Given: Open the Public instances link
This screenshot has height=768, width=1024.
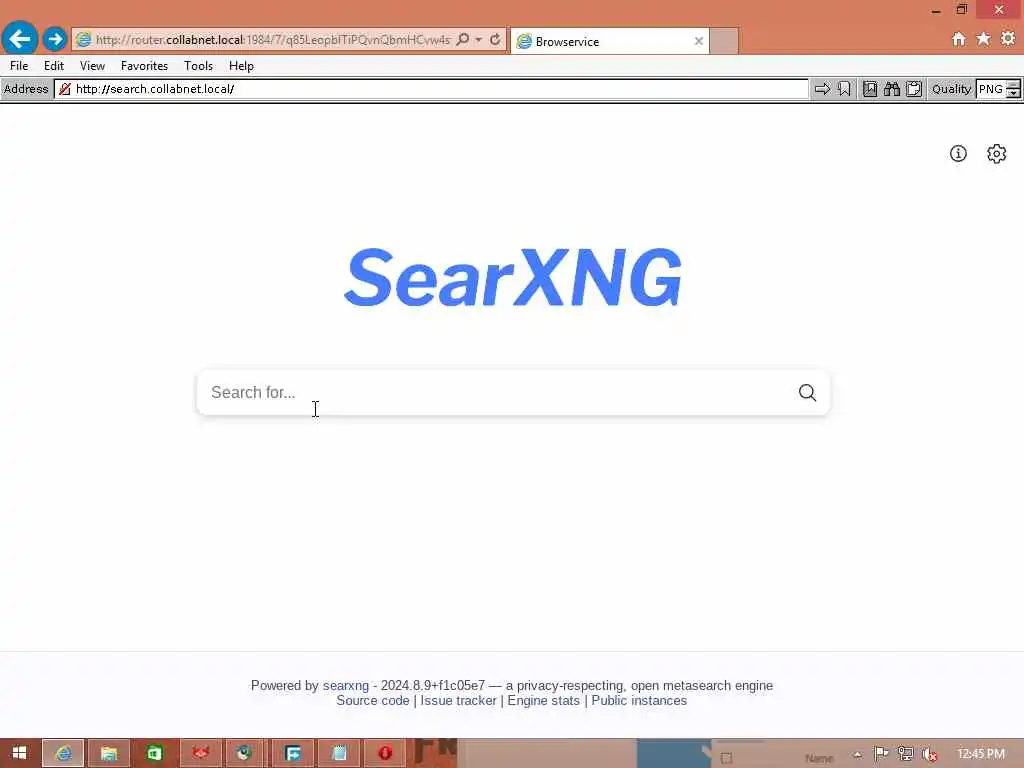Looking at the screenshot, I should coord(639,701).
